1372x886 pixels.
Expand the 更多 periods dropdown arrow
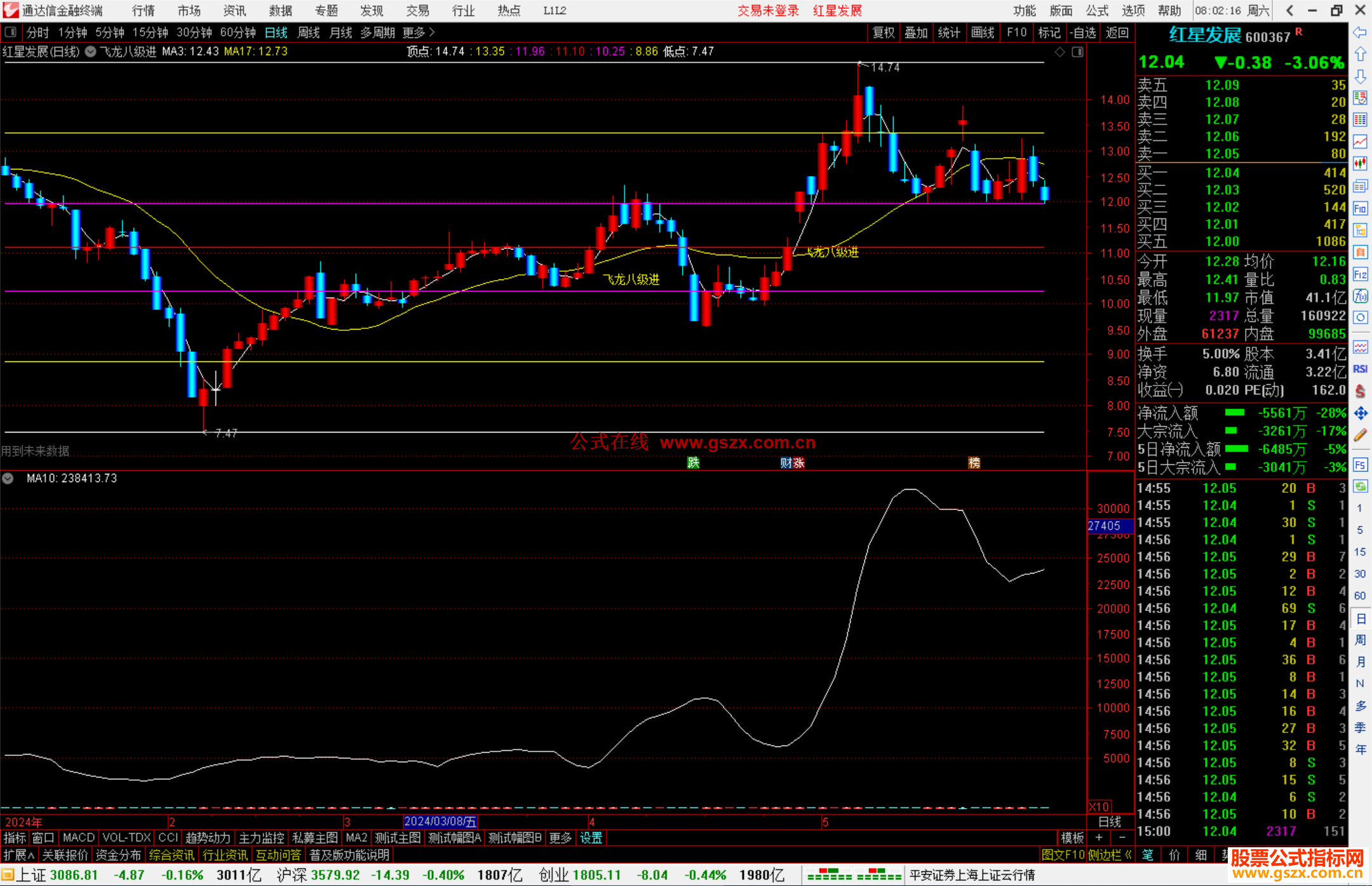(433, 32)
